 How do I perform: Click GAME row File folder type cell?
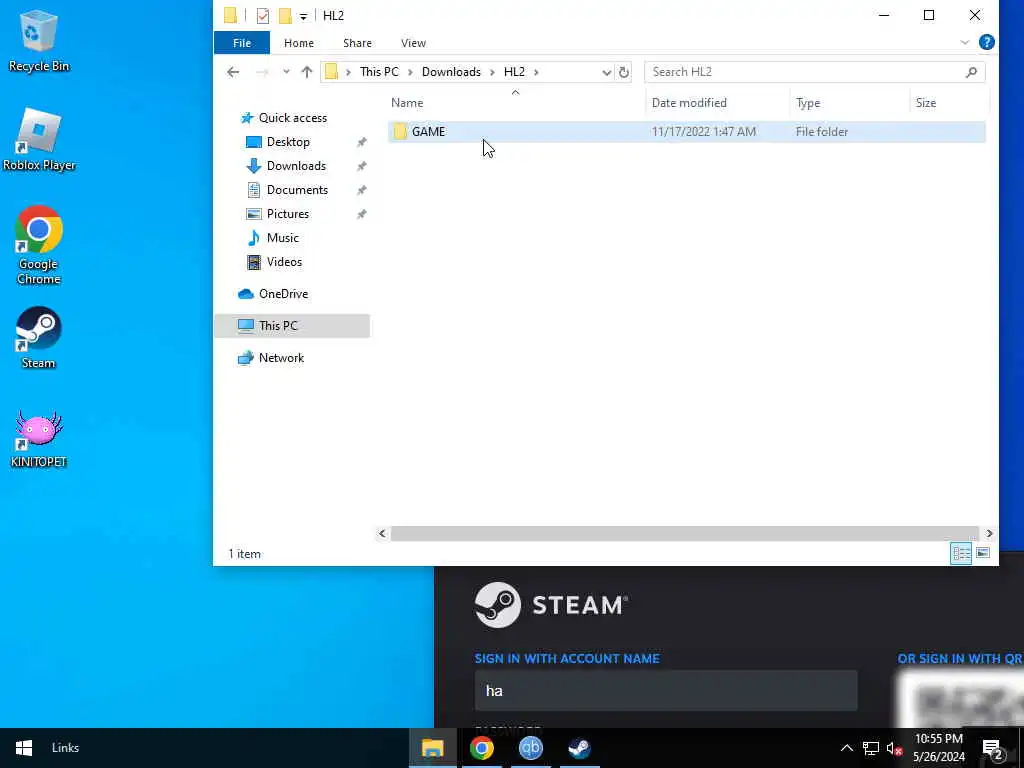coord(822,132)
